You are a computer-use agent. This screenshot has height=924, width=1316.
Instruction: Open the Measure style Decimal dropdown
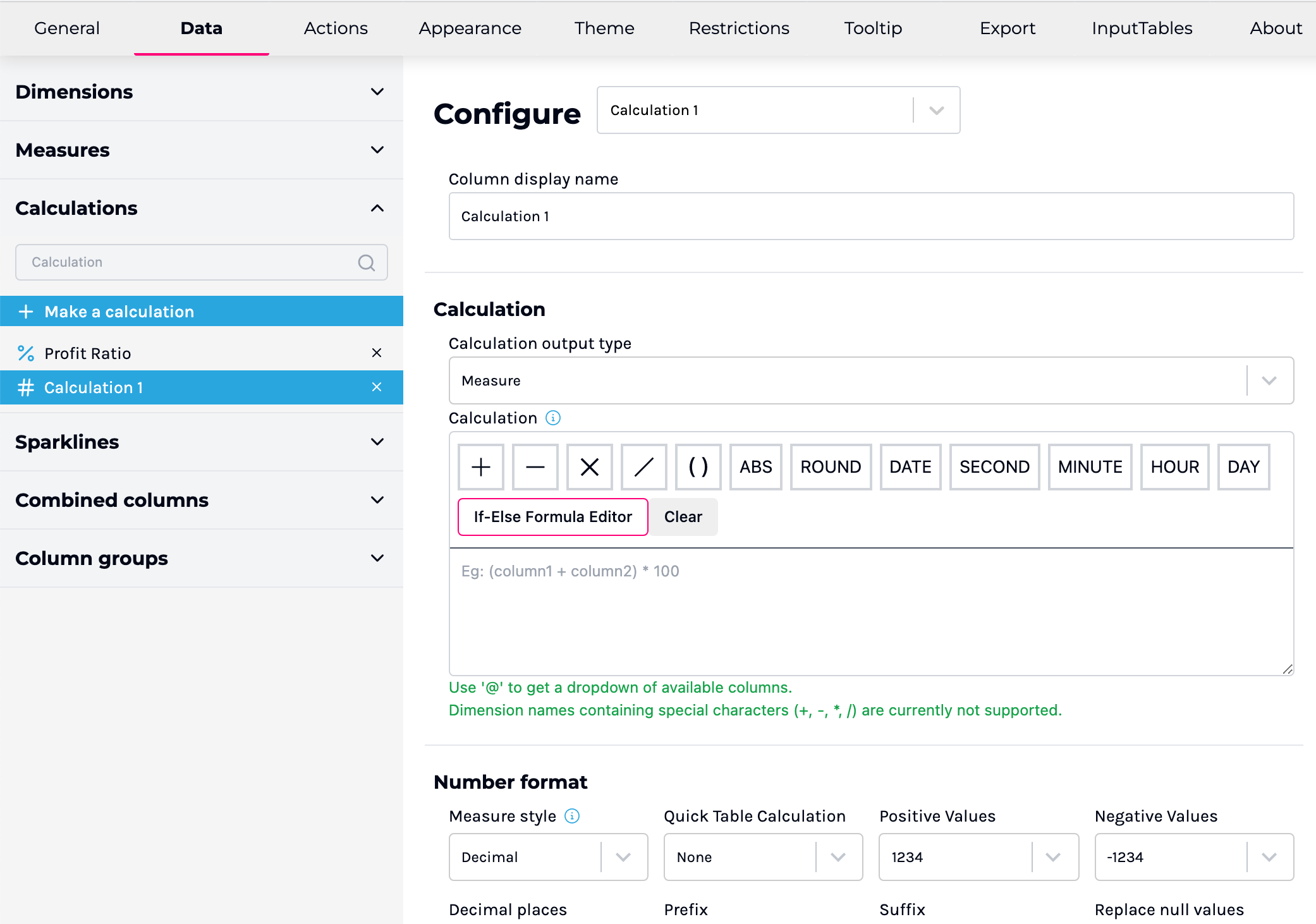click(623, 857)
